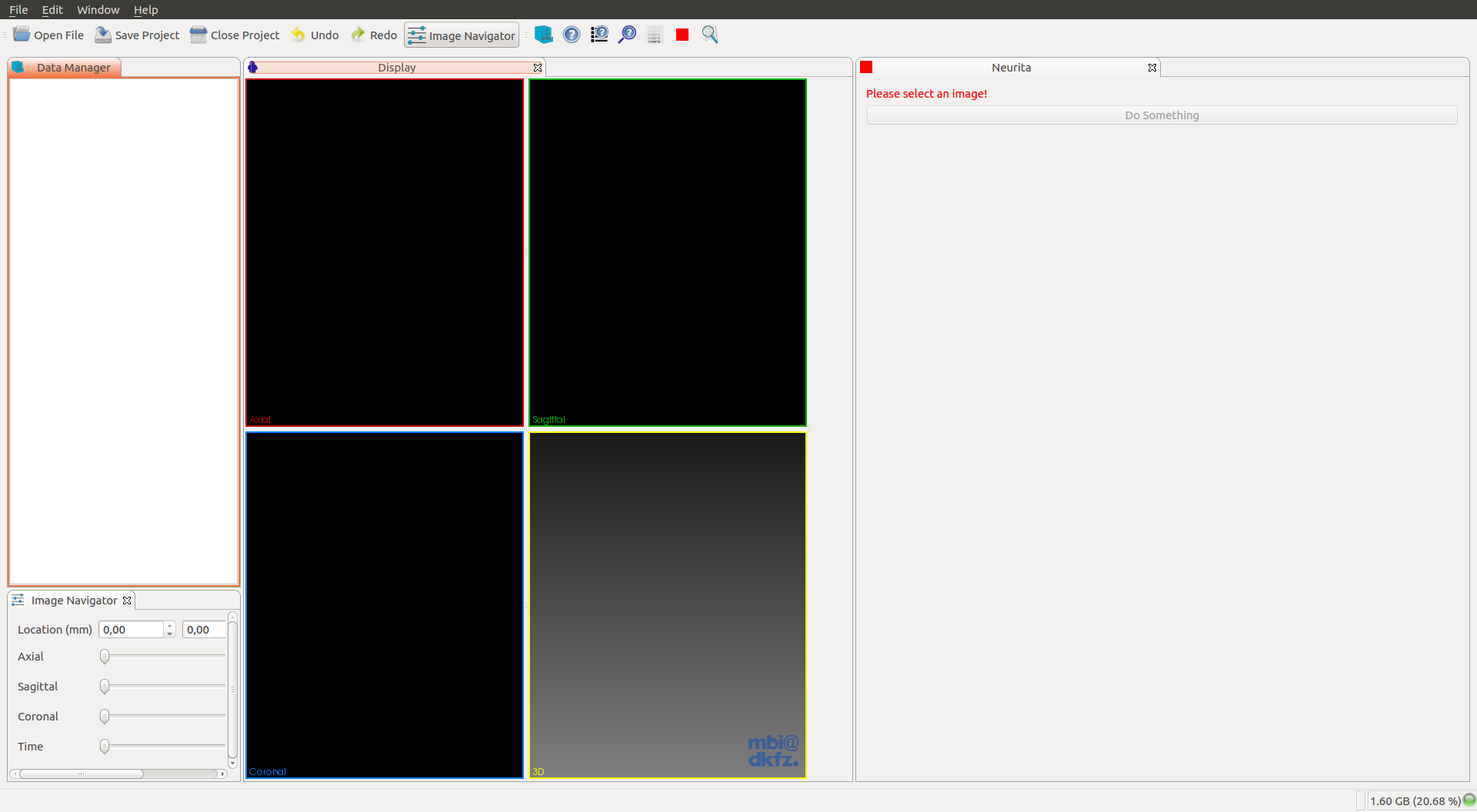Click the Undo toolbar button
Image resolution: width=1477 pixels, height=812 pixels.
pyautogui.click(x=315, y=35)
